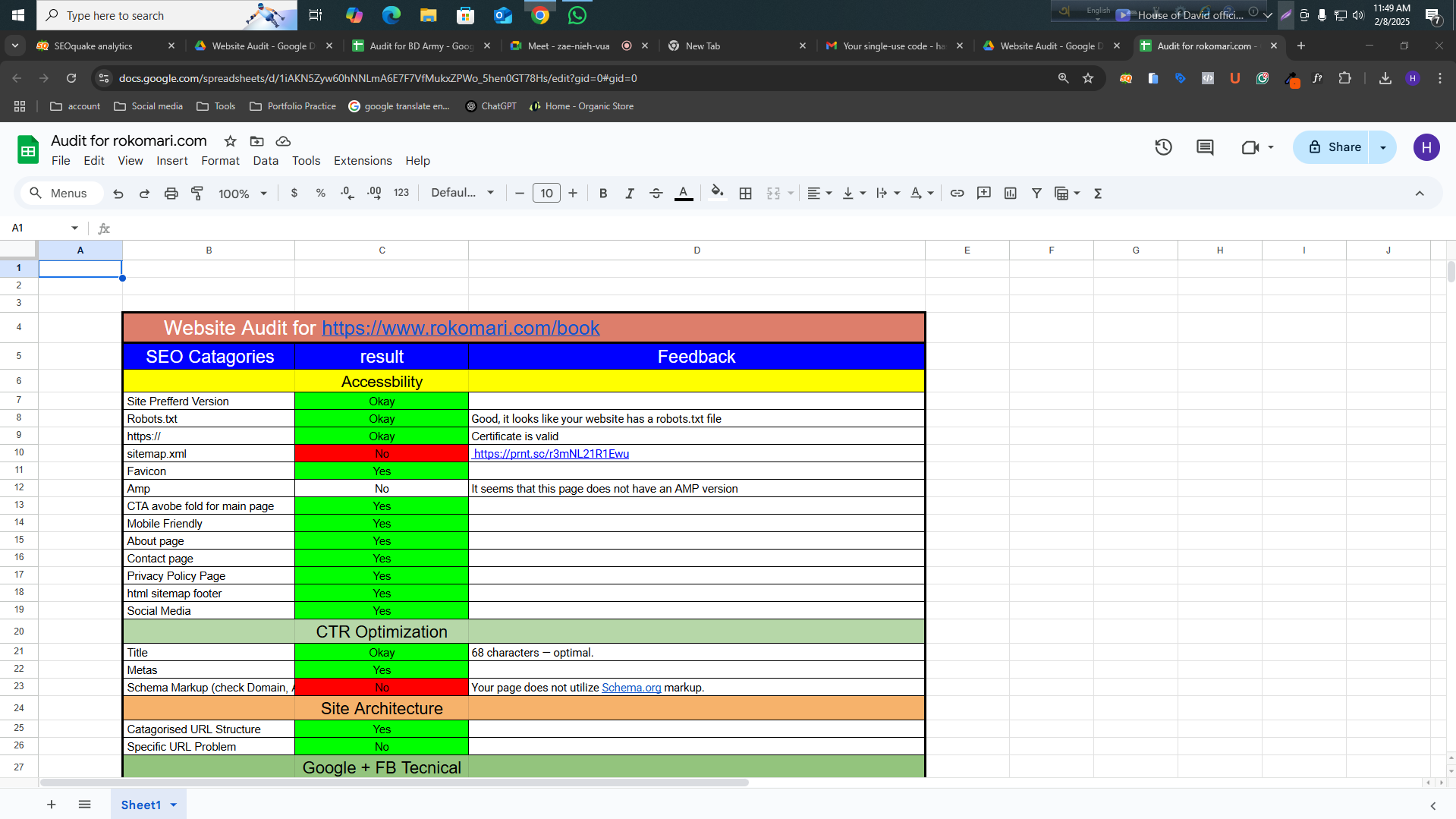1456x819 pixels.
Task: Click the Share button
Action: pyautogui.click(x=1338, y=147)
